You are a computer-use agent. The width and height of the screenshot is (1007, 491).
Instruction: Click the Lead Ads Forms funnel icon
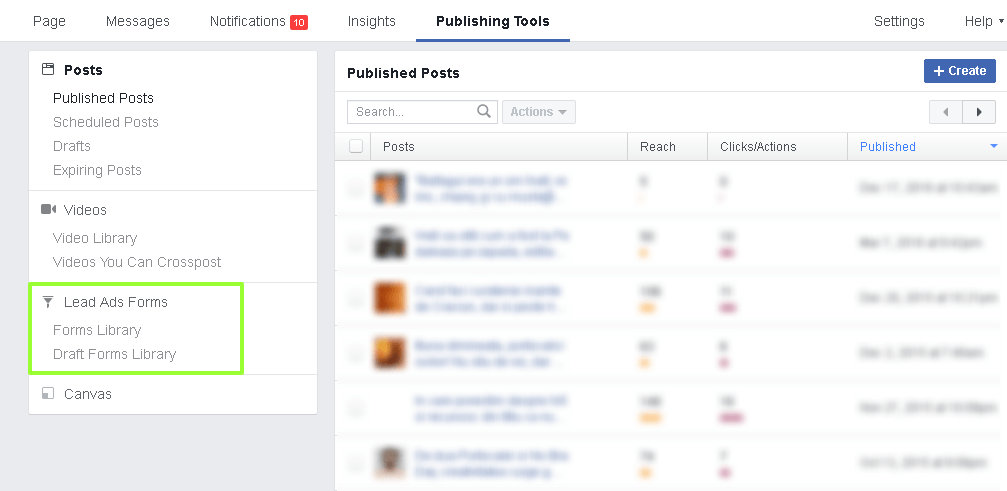47,302
